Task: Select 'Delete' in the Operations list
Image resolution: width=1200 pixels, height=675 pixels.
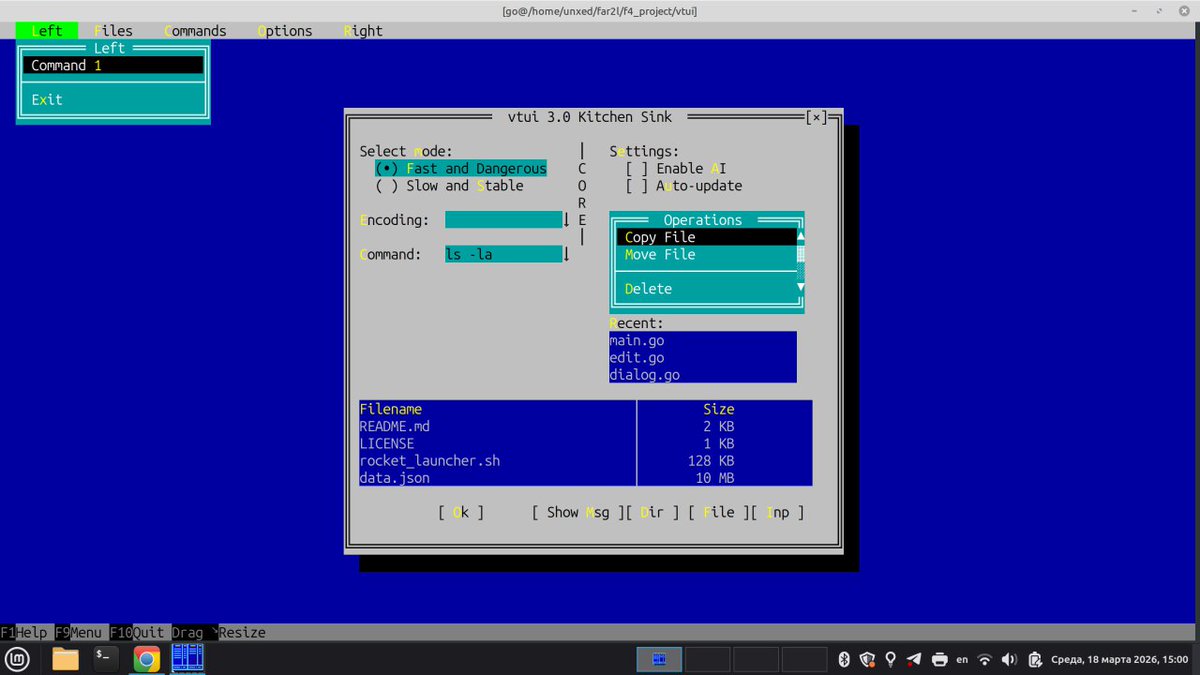Action: [x=706, y=288]
